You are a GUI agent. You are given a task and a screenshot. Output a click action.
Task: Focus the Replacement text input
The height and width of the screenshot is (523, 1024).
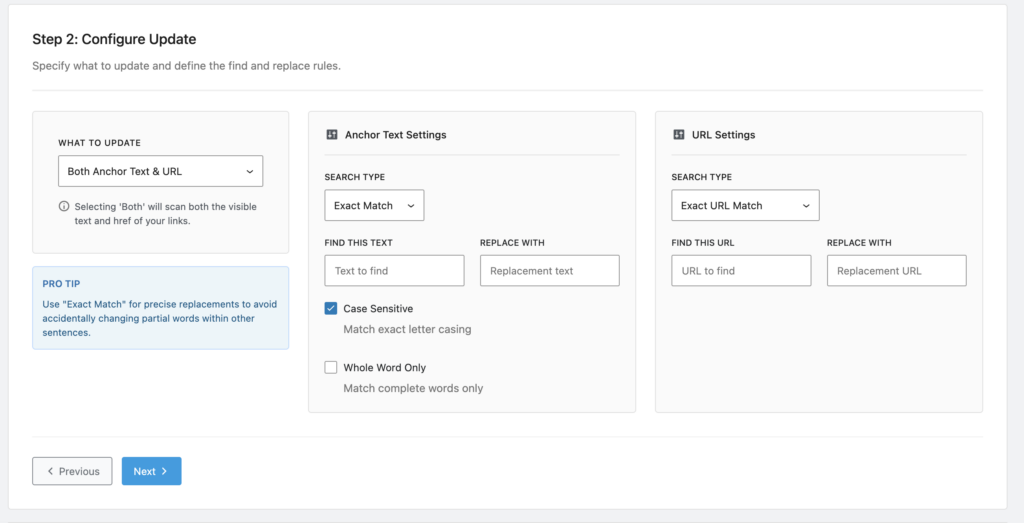coord(549,271)
